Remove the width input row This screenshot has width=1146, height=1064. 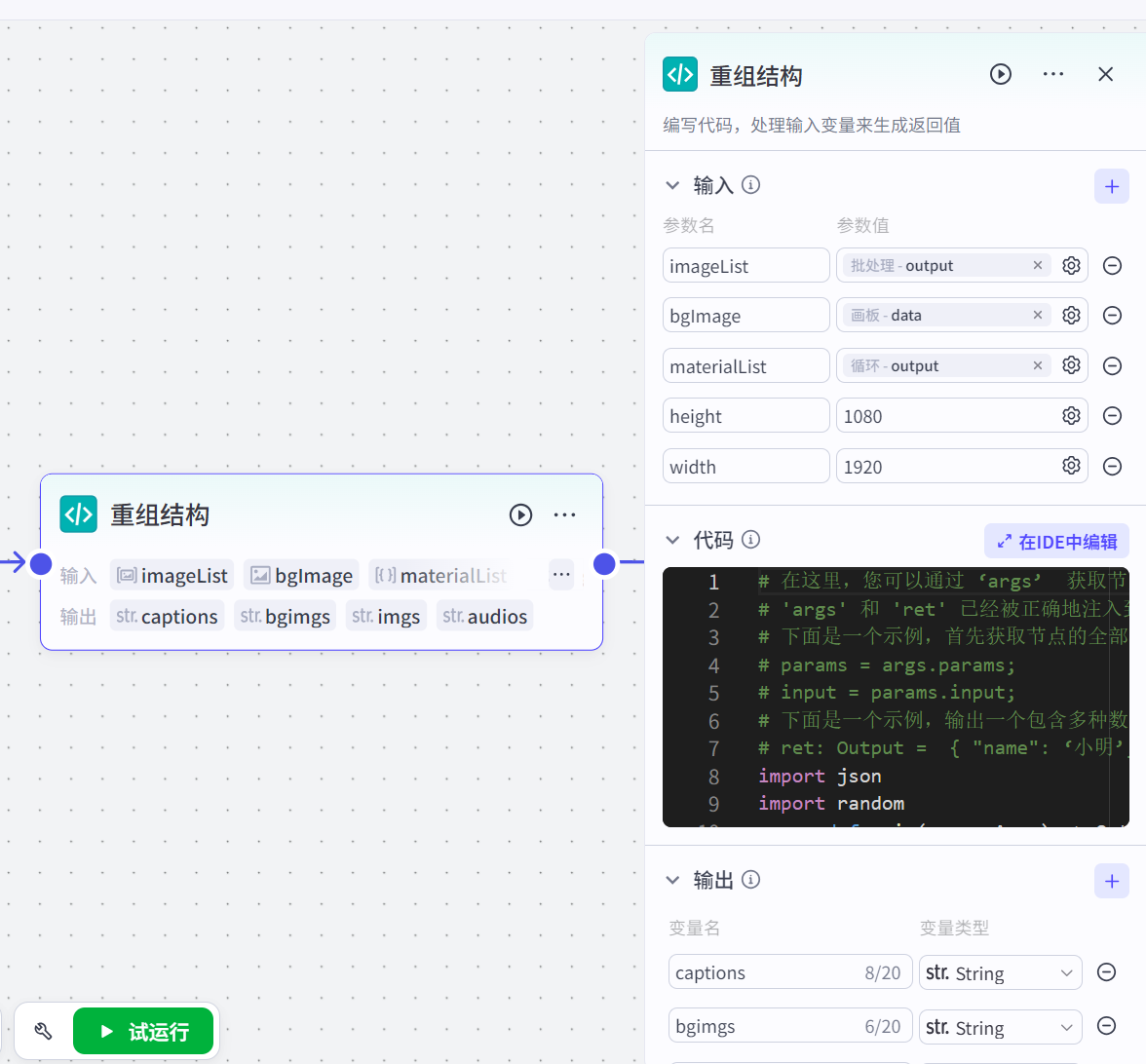tap(1112, 466)
